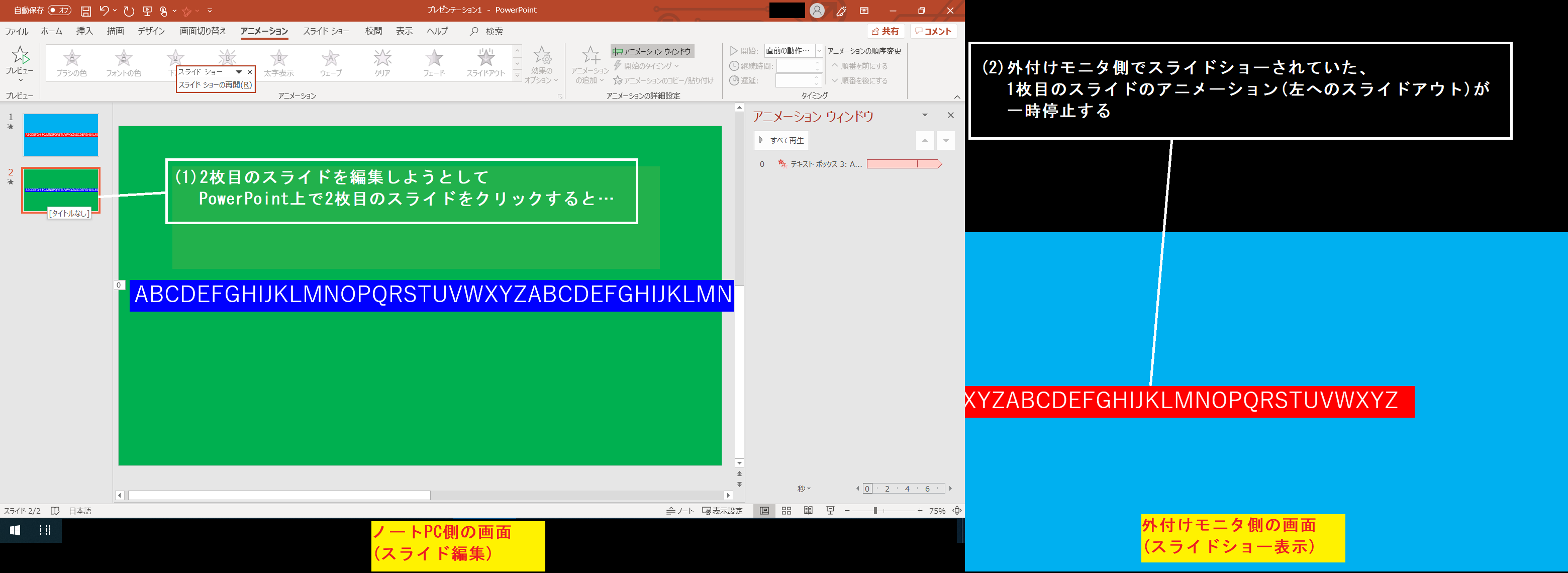The image size is (1568, 573).
Task: Expand the 秒 seconds dropdown
Action: click(x=804, y=489)
